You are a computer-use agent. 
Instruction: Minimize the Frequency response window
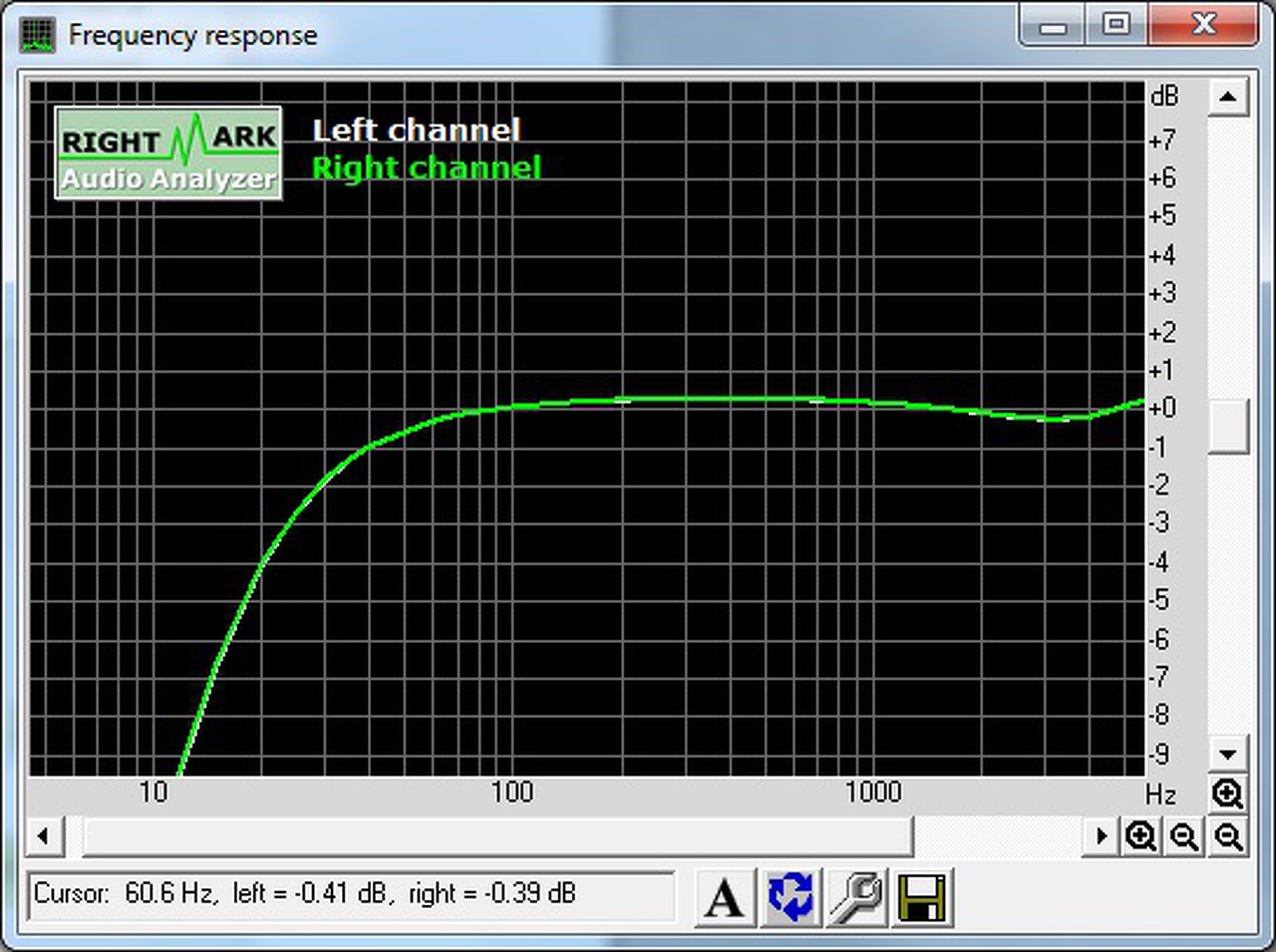point(1053,25)
